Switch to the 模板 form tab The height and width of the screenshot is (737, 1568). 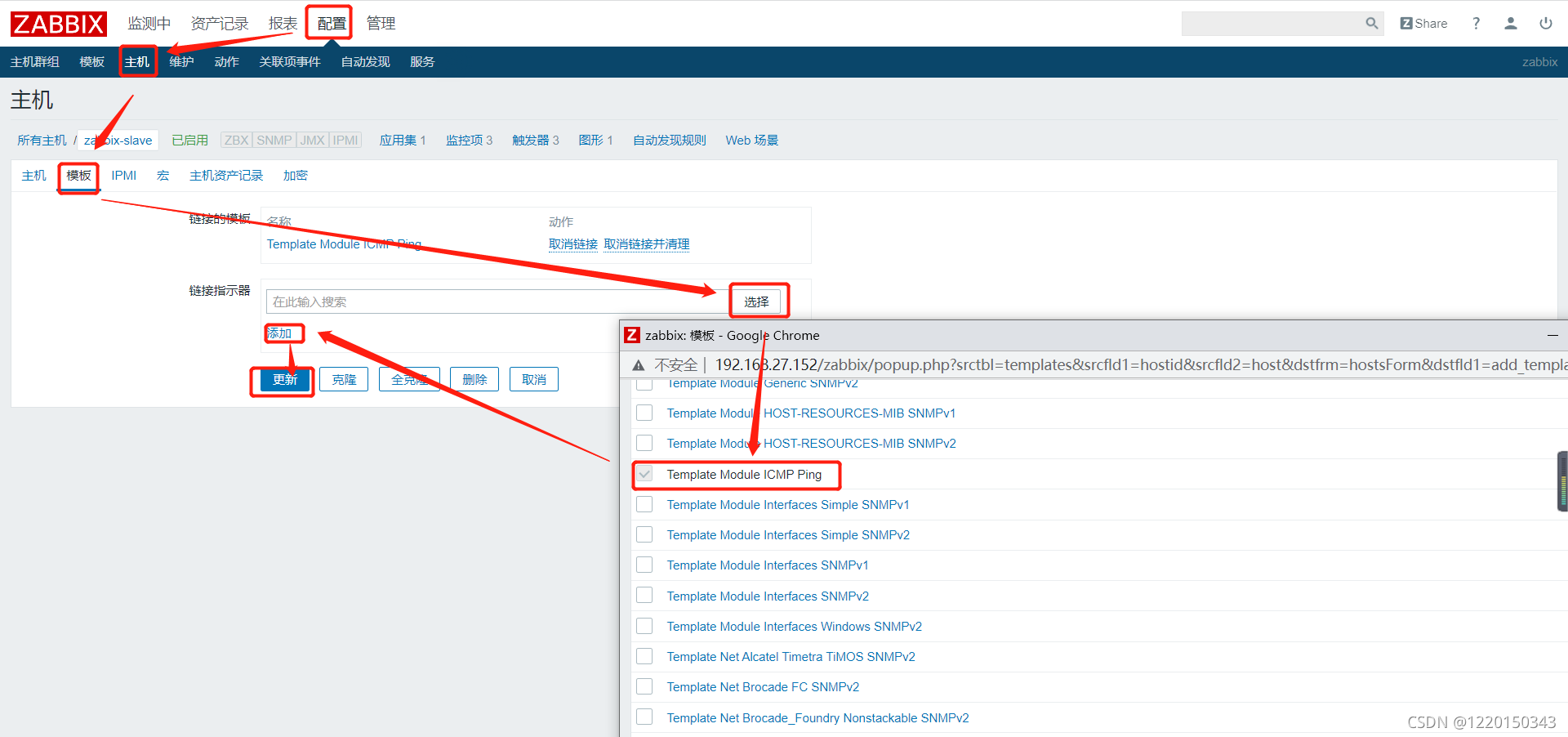click(79, 176)
